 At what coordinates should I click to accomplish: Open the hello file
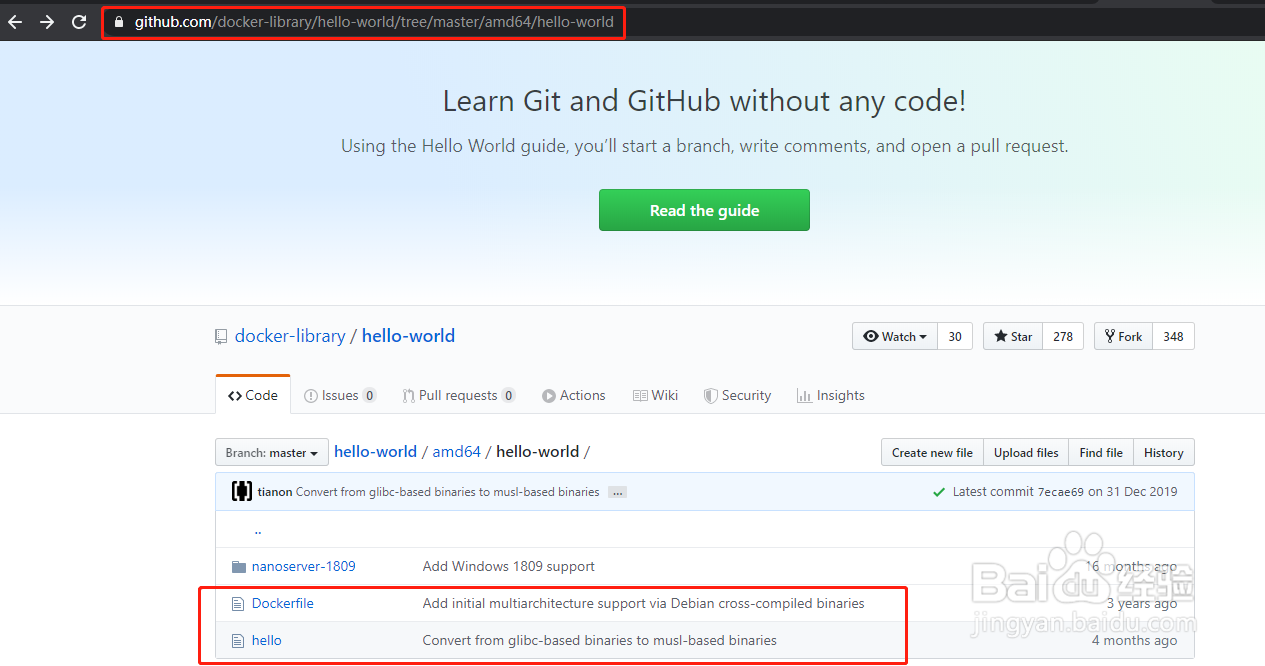(x=266, y=640)
